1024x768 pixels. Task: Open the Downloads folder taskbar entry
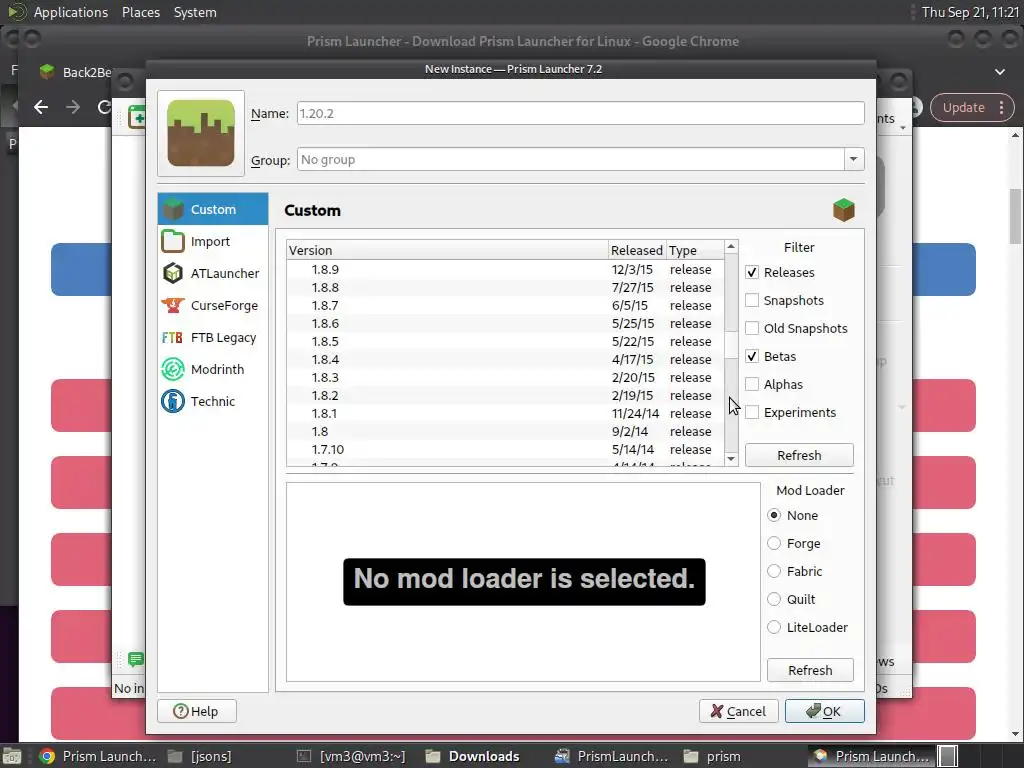tap(472, 756)
